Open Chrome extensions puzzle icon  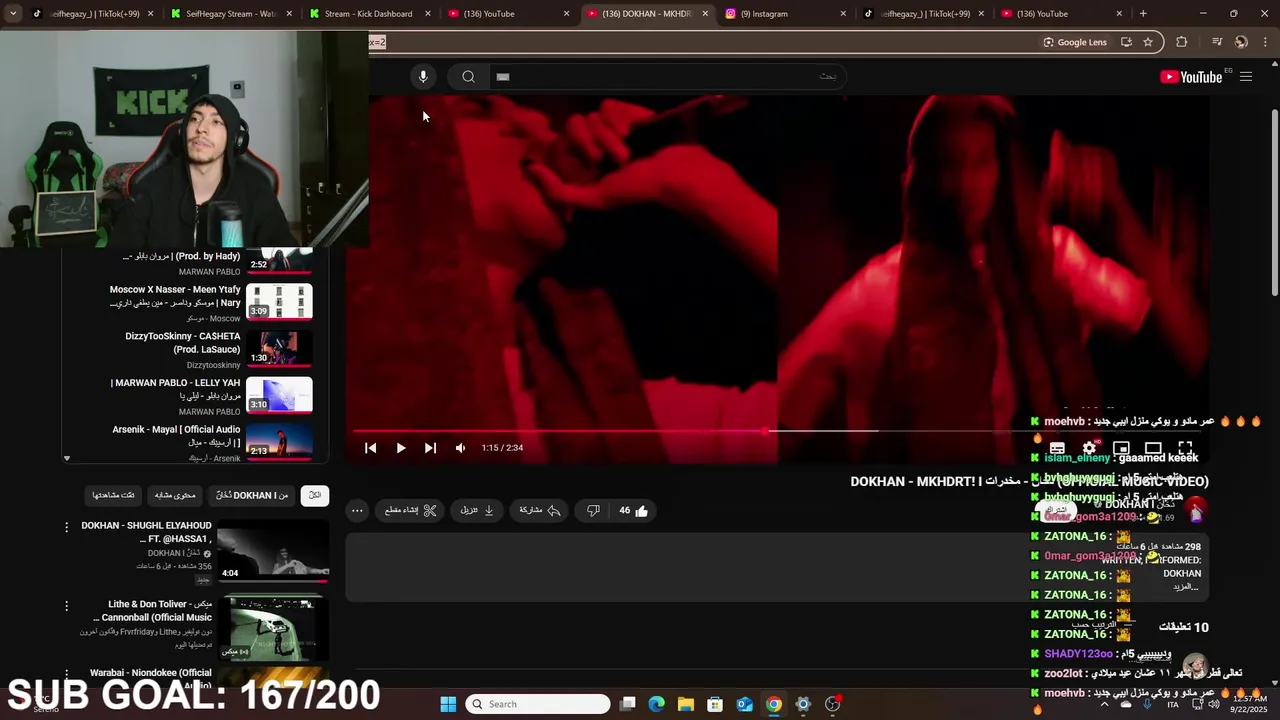pyautogui.click(x=1182, y=42)
